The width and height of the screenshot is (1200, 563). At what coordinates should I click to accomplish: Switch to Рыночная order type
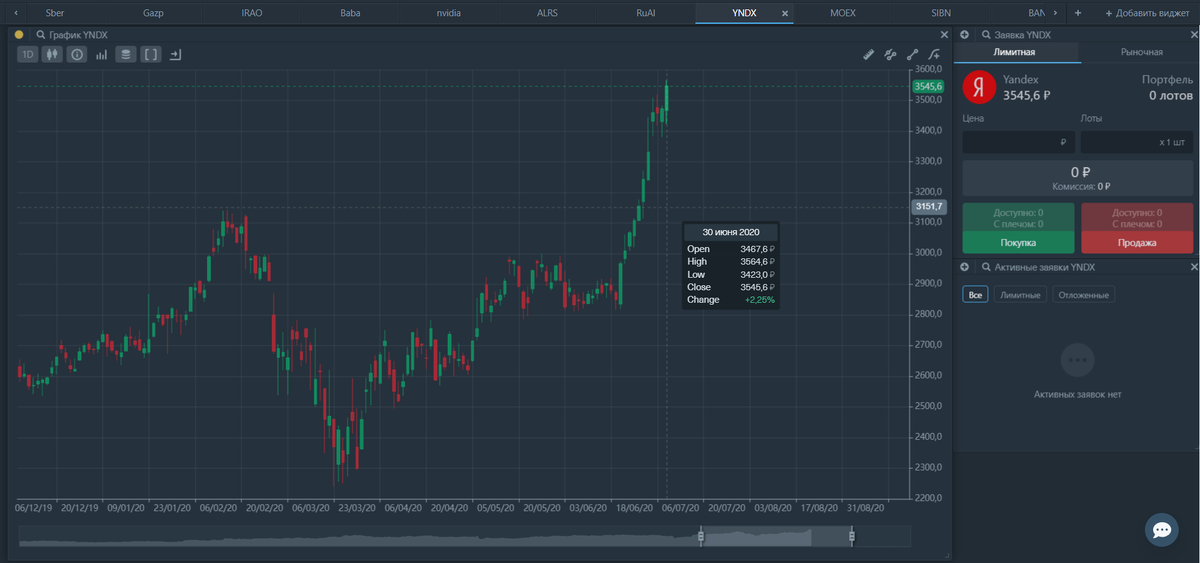(x=1141, y=52)
